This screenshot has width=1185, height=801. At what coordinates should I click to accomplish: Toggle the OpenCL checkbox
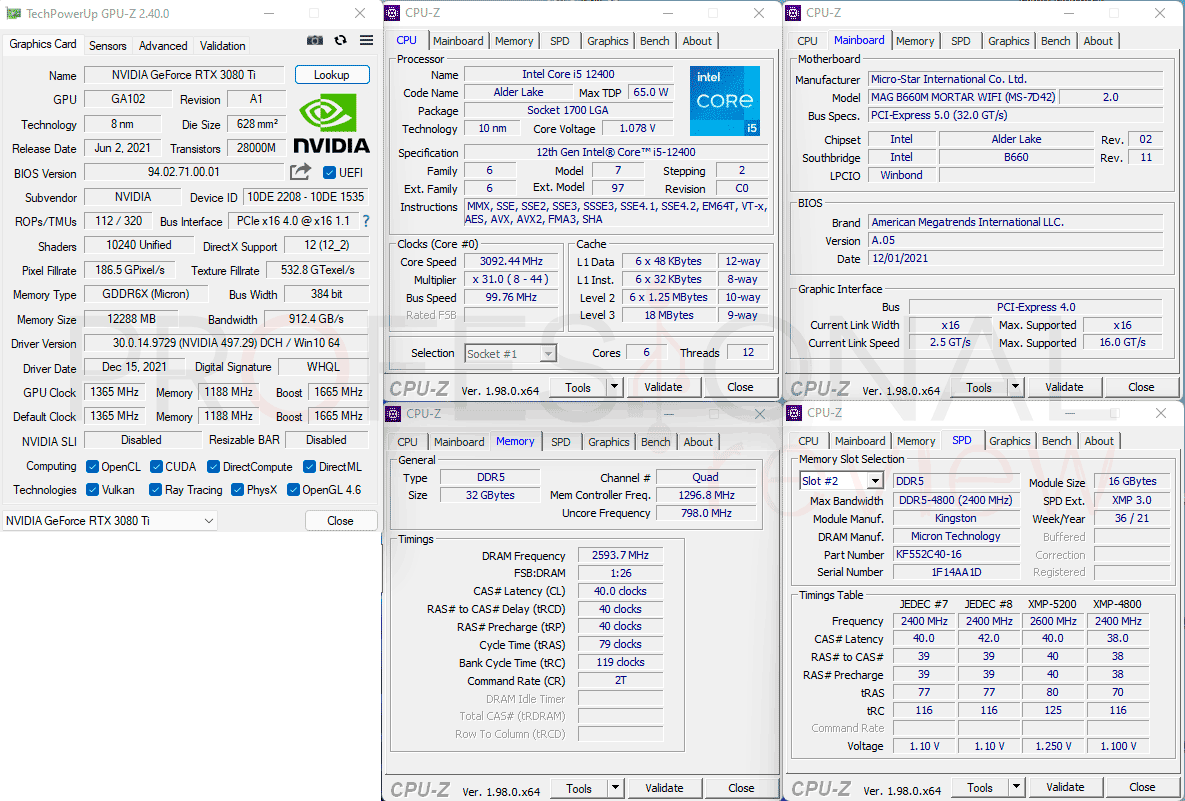(92, 466)
